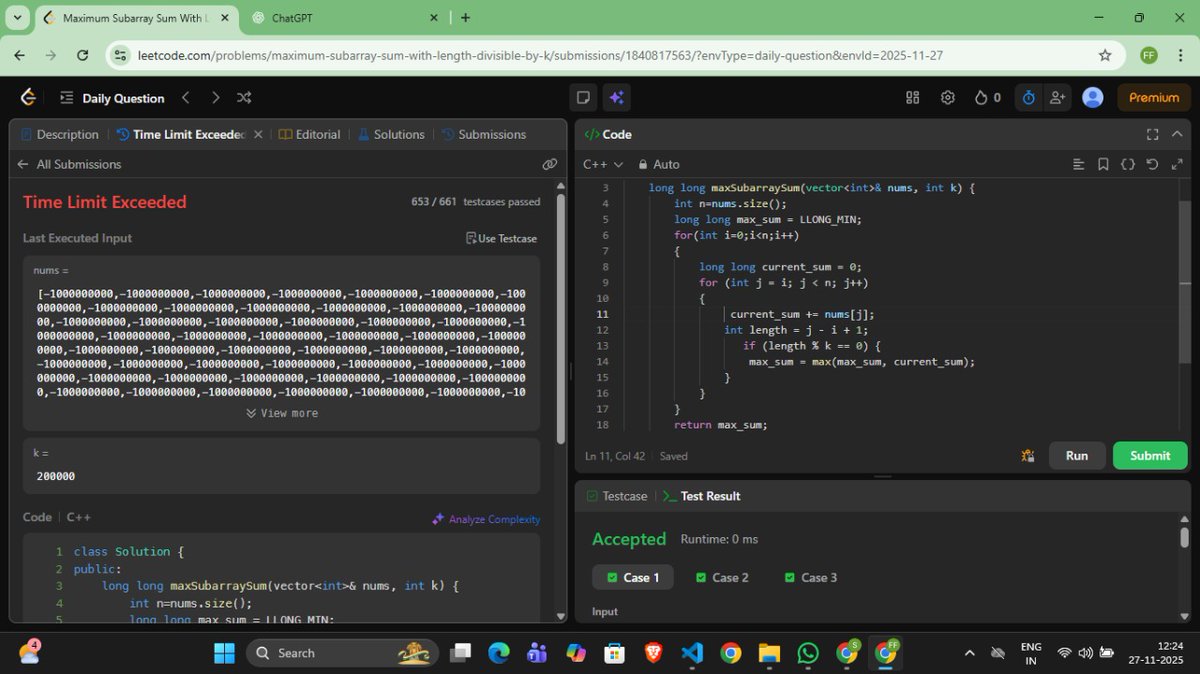
Task: Select Case 1 result
Action: tap(632, 577)
